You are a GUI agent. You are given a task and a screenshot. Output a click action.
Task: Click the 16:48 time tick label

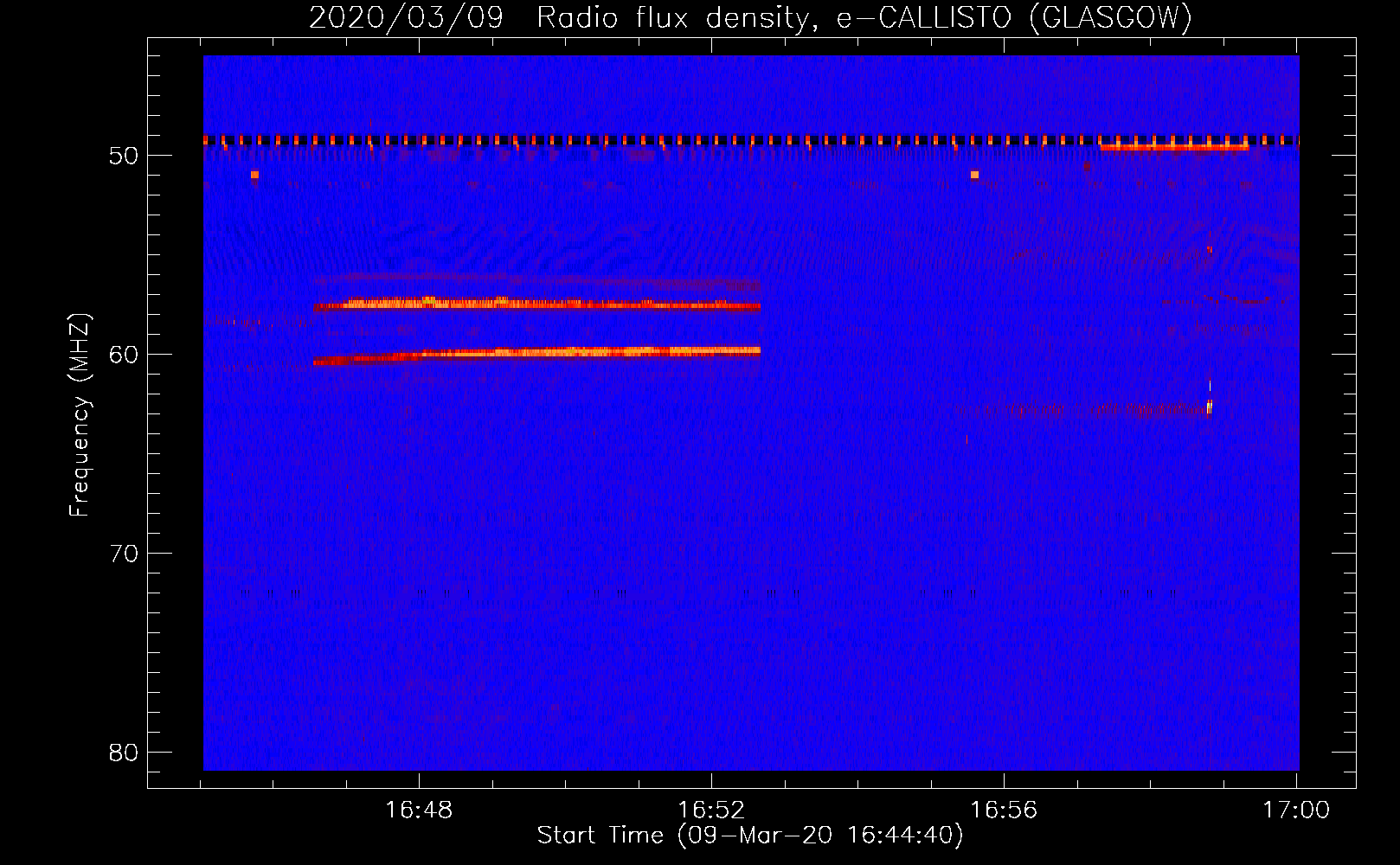pyautogui.click(x=419, y=810)
